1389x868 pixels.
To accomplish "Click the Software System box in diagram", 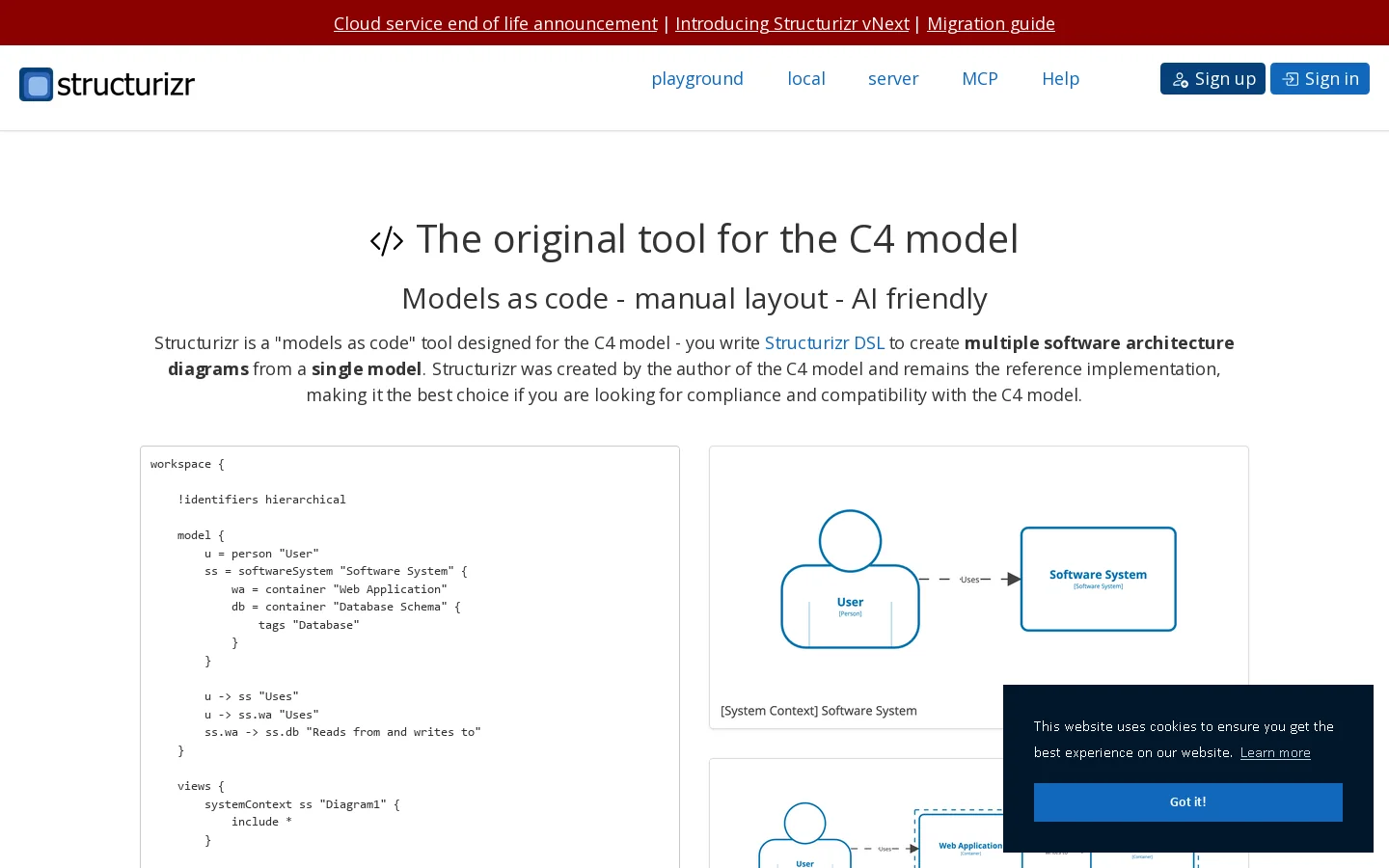I will coord(1099,579).
